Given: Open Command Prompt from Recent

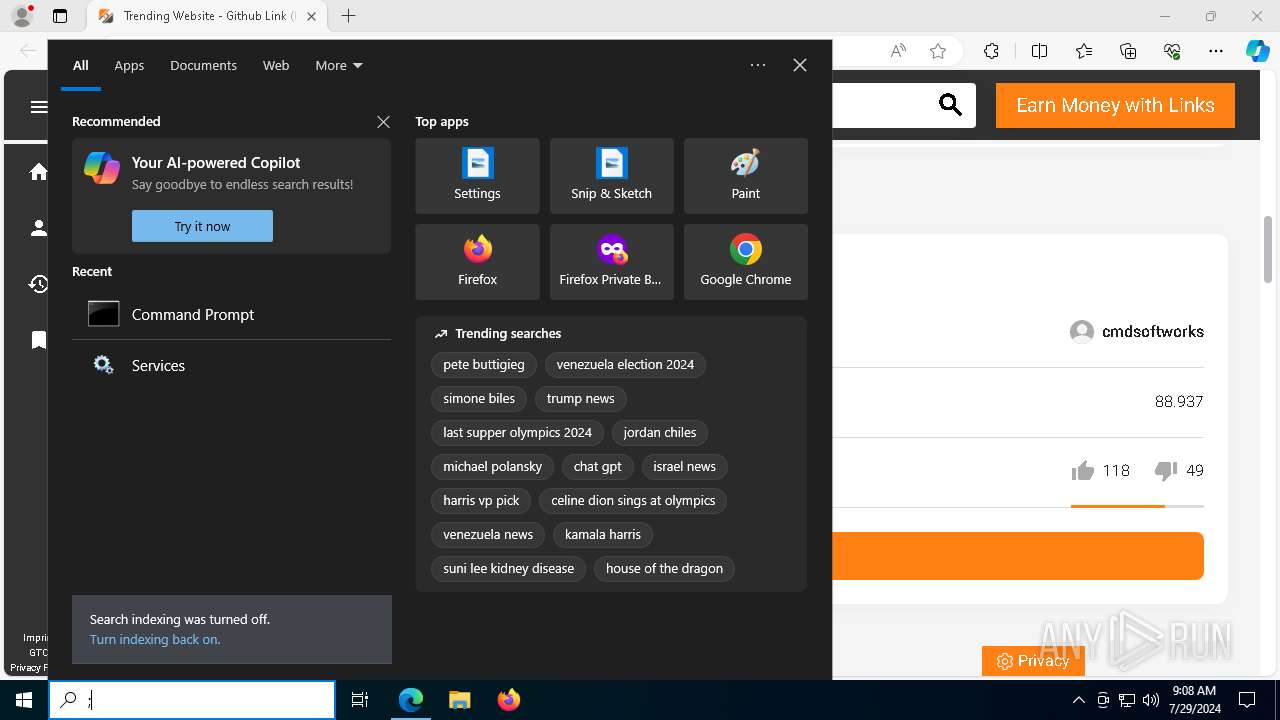Looking at the screenshot, I should 231,314.
